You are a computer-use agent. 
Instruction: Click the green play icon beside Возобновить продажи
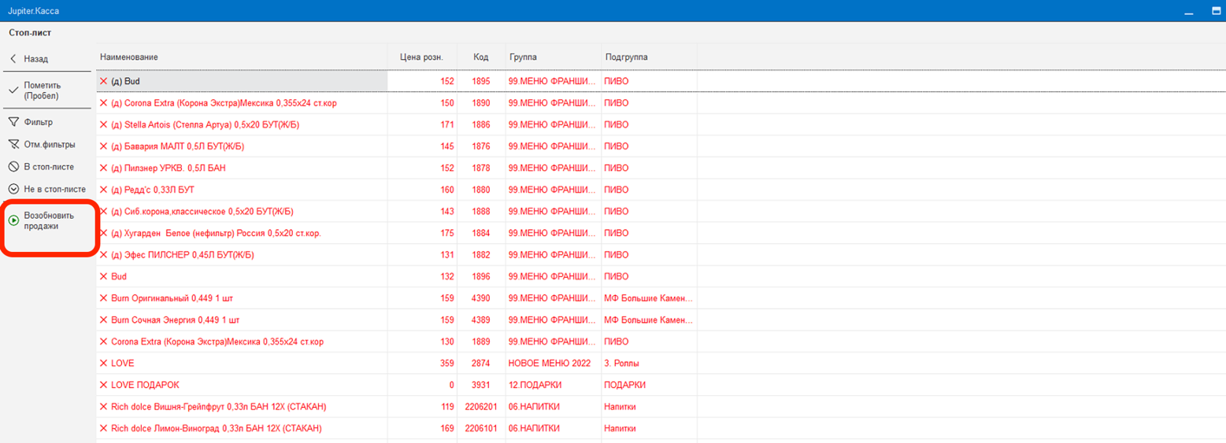point(14,220)
